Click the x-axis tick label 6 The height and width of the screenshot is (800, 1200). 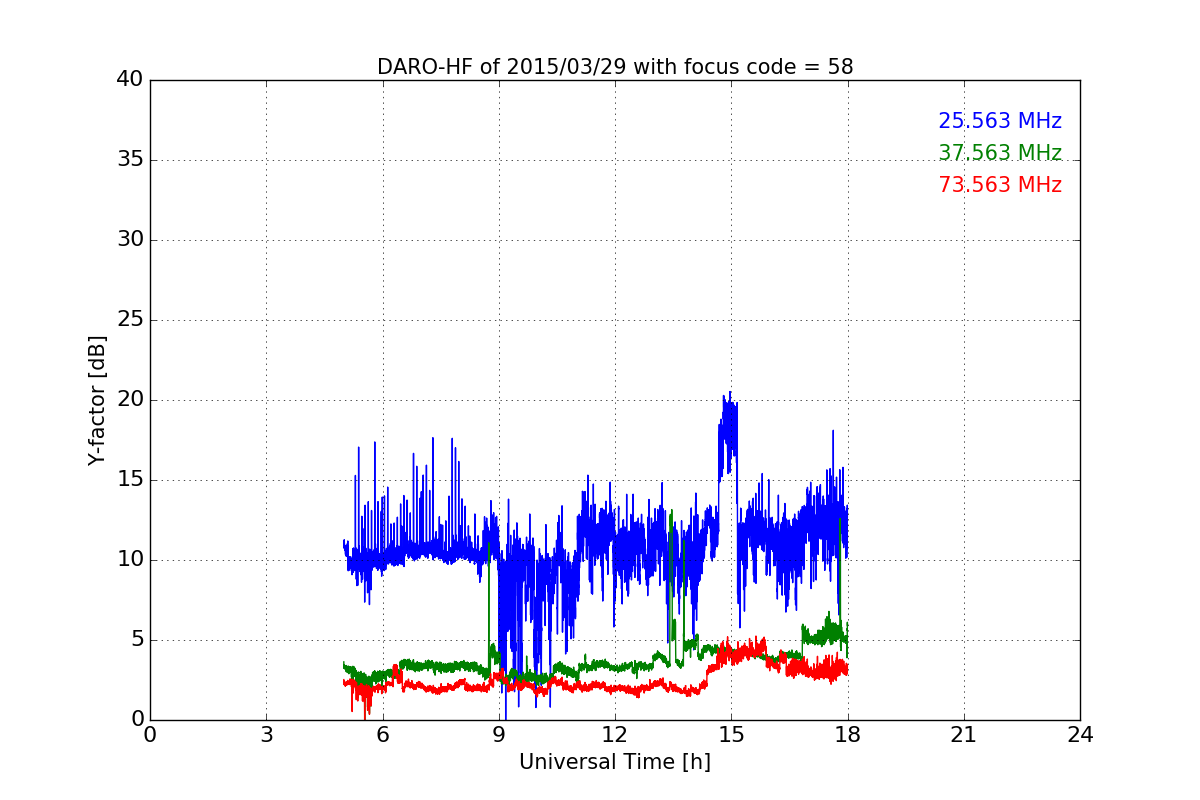pos(383,735)
